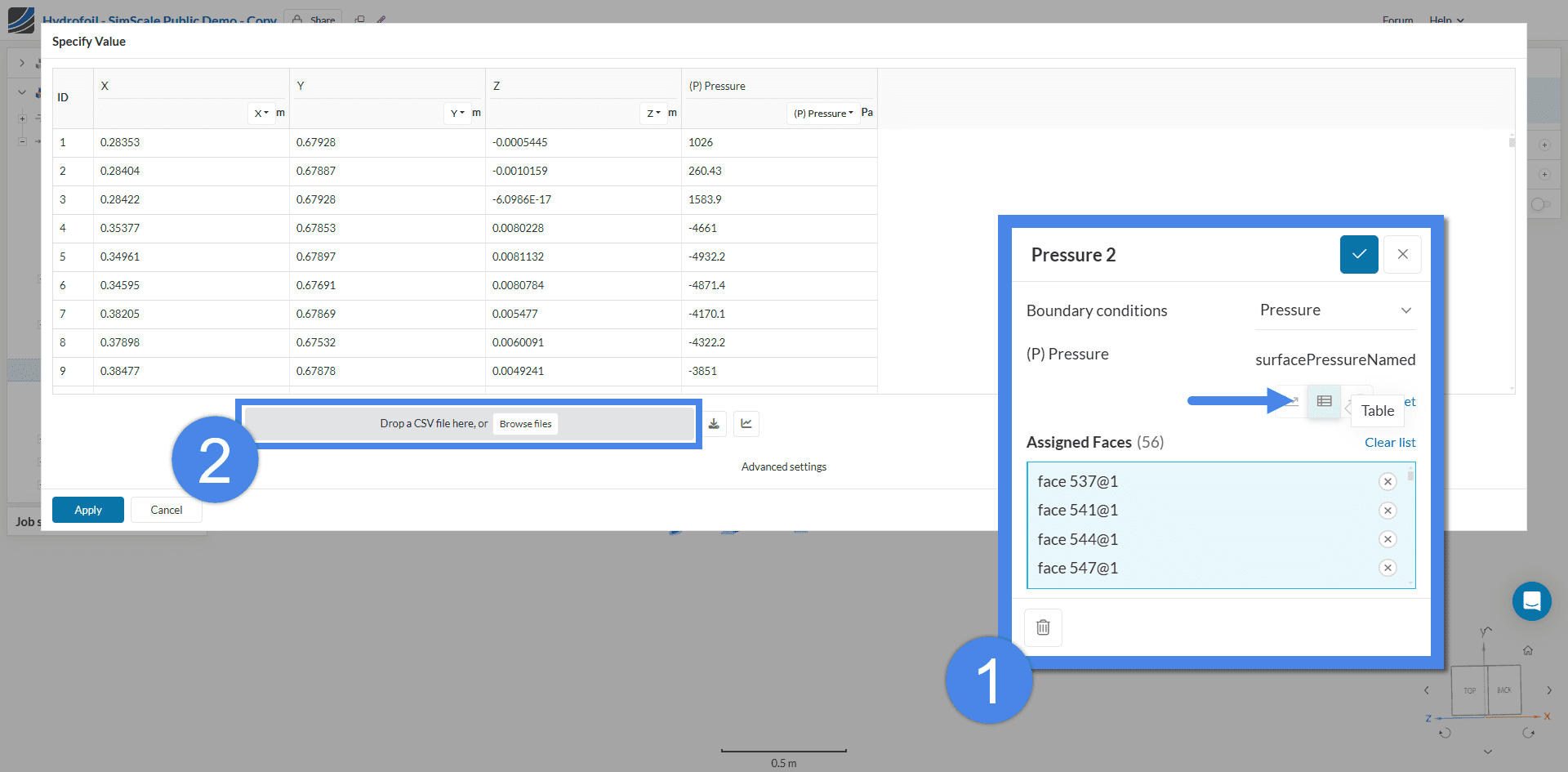Open the Help menu
Screen dimensions: 1568x772
click(1446, 20)
